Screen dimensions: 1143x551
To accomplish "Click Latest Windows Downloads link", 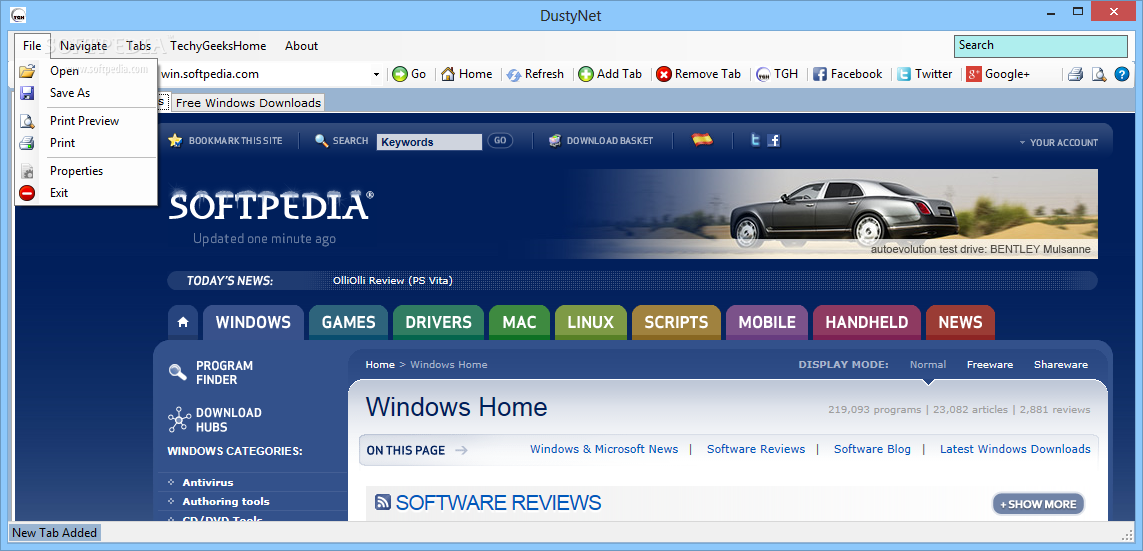I will coord(1015,449).
